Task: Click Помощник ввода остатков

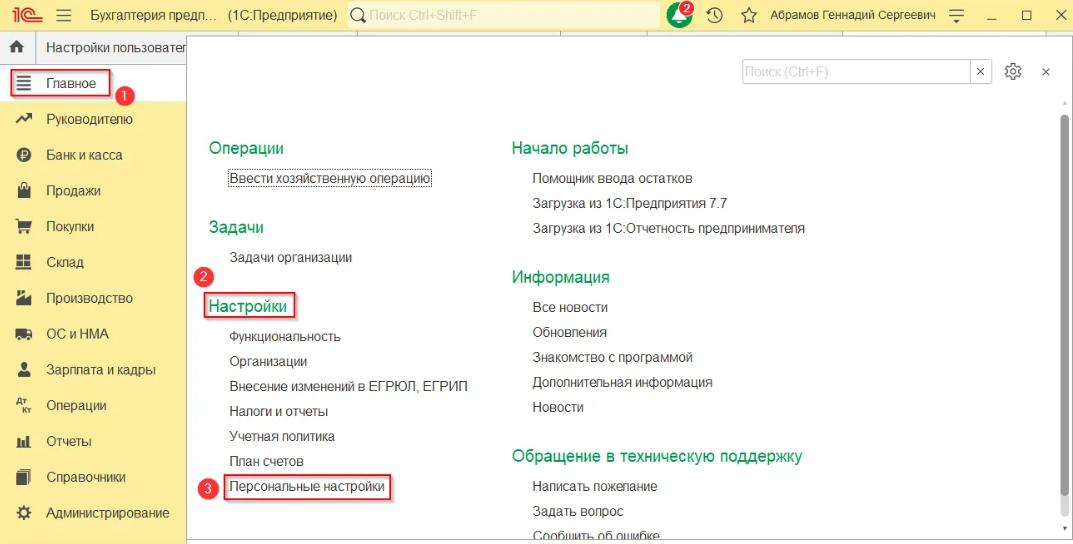Action: pyautogui.click(x=612, y=178)
